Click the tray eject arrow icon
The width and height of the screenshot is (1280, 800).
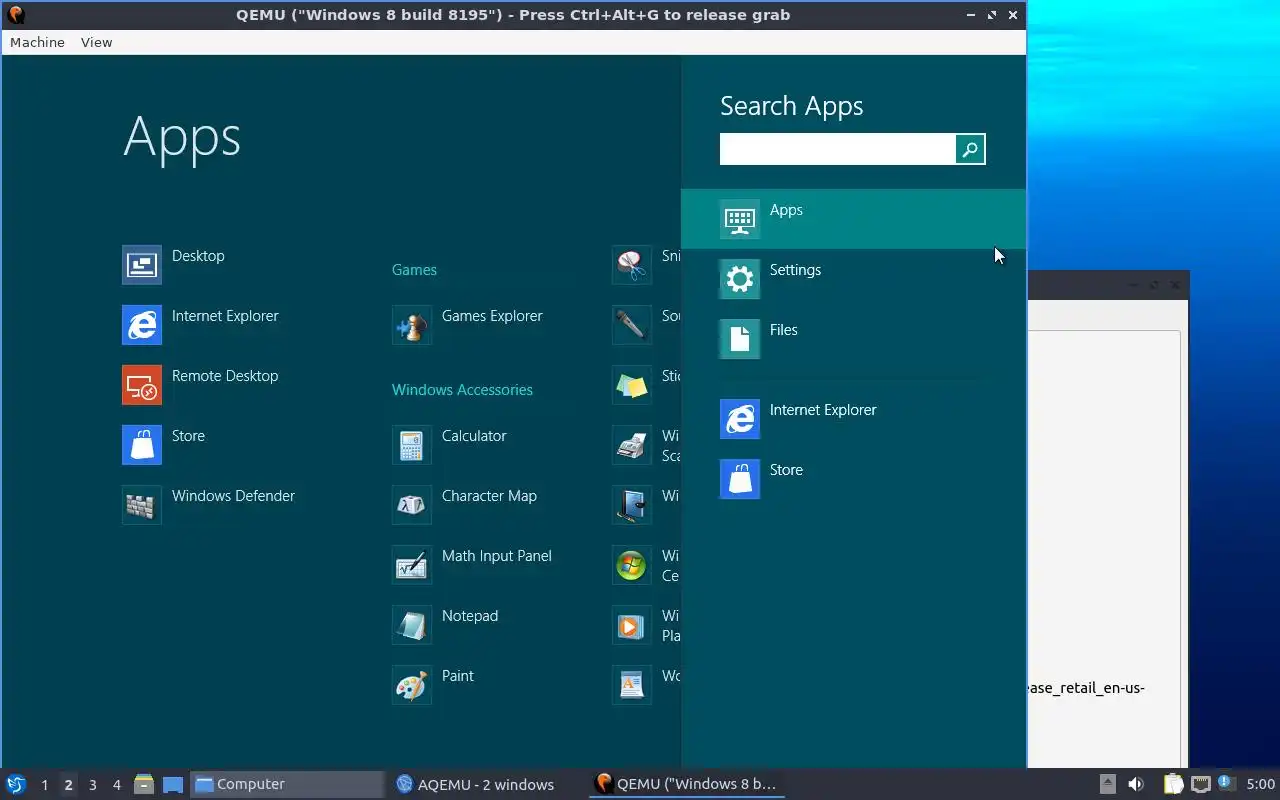(x=1108, y=784)
